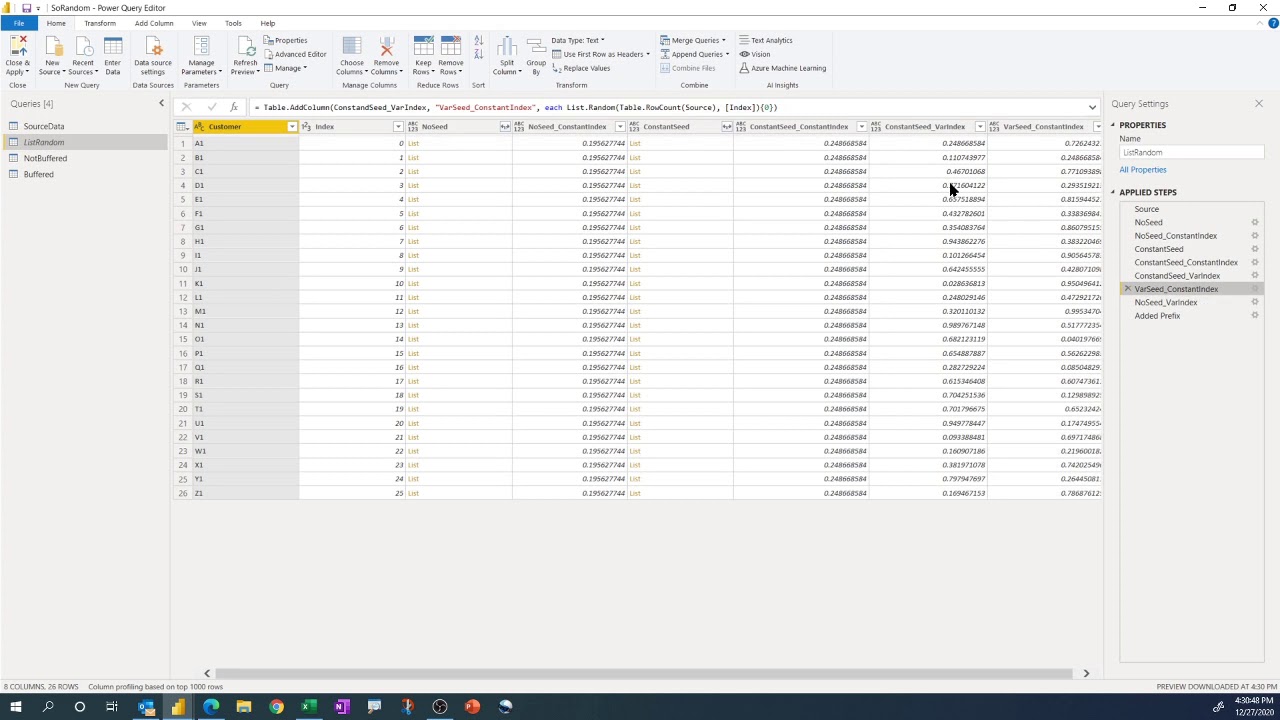The width and height of the screenshot is (1280, 720).
Task: Expand the NoSeed column lists
Action: pos(505,127)
